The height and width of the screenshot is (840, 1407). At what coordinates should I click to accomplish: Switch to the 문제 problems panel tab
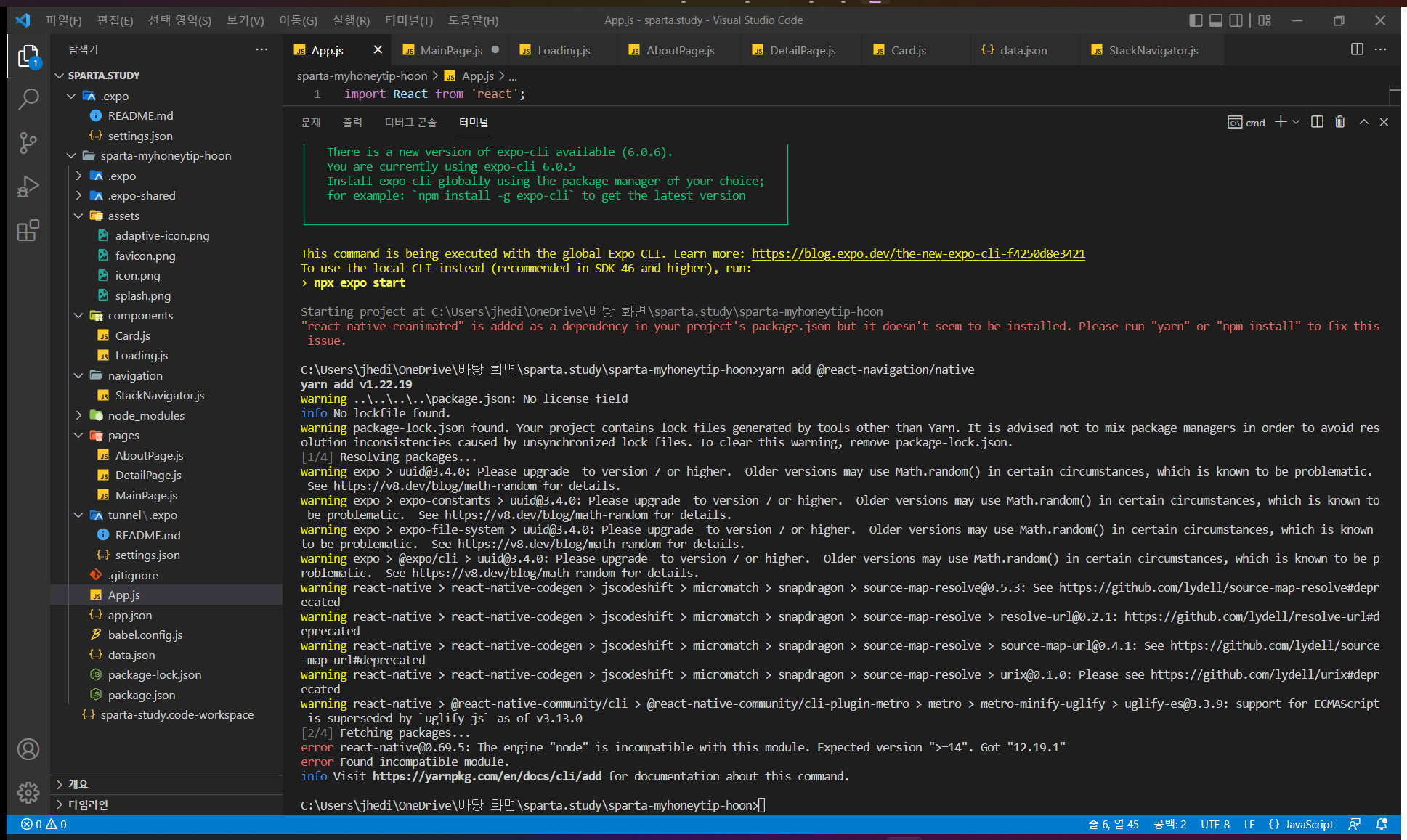(311, 122)
